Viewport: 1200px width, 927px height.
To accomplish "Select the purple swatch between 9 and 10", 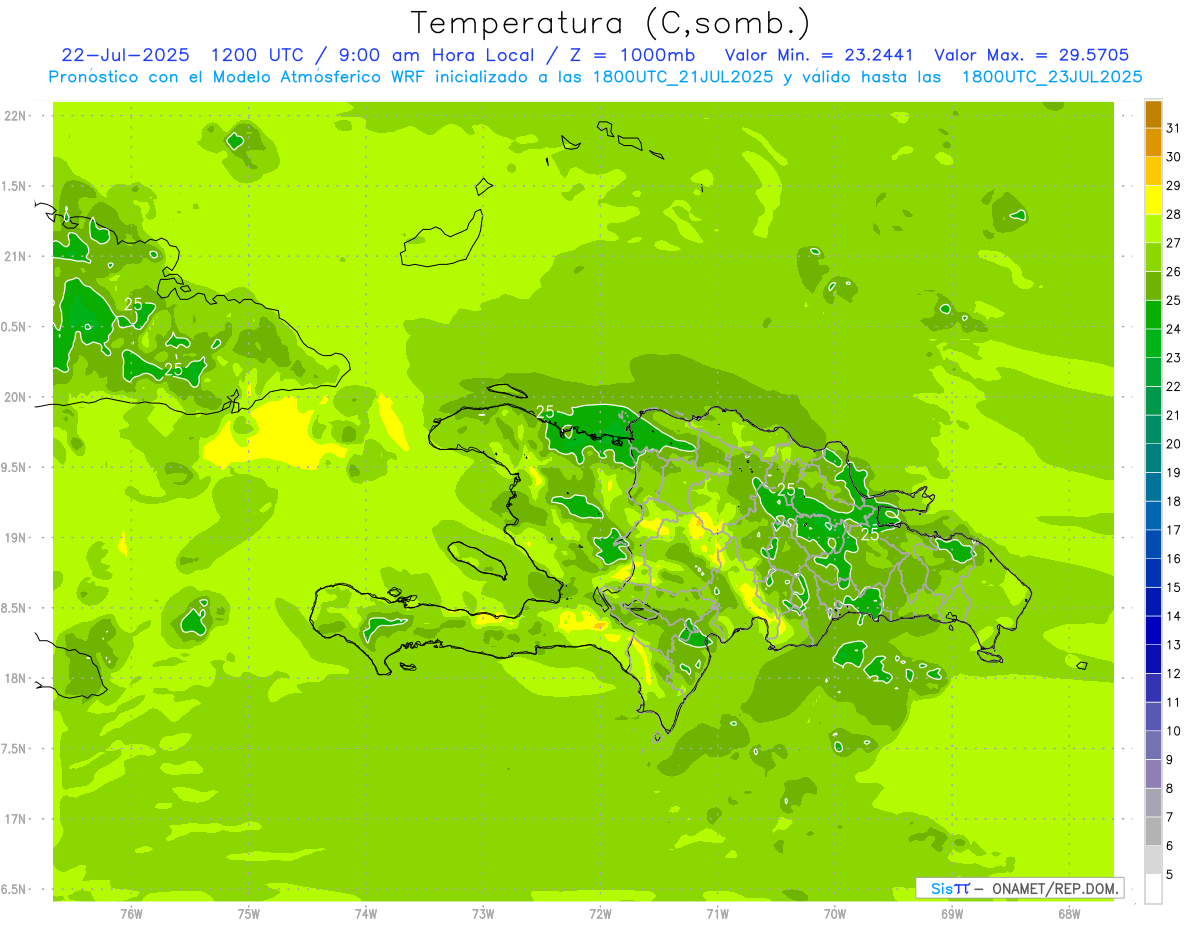I will [1153, 745].
